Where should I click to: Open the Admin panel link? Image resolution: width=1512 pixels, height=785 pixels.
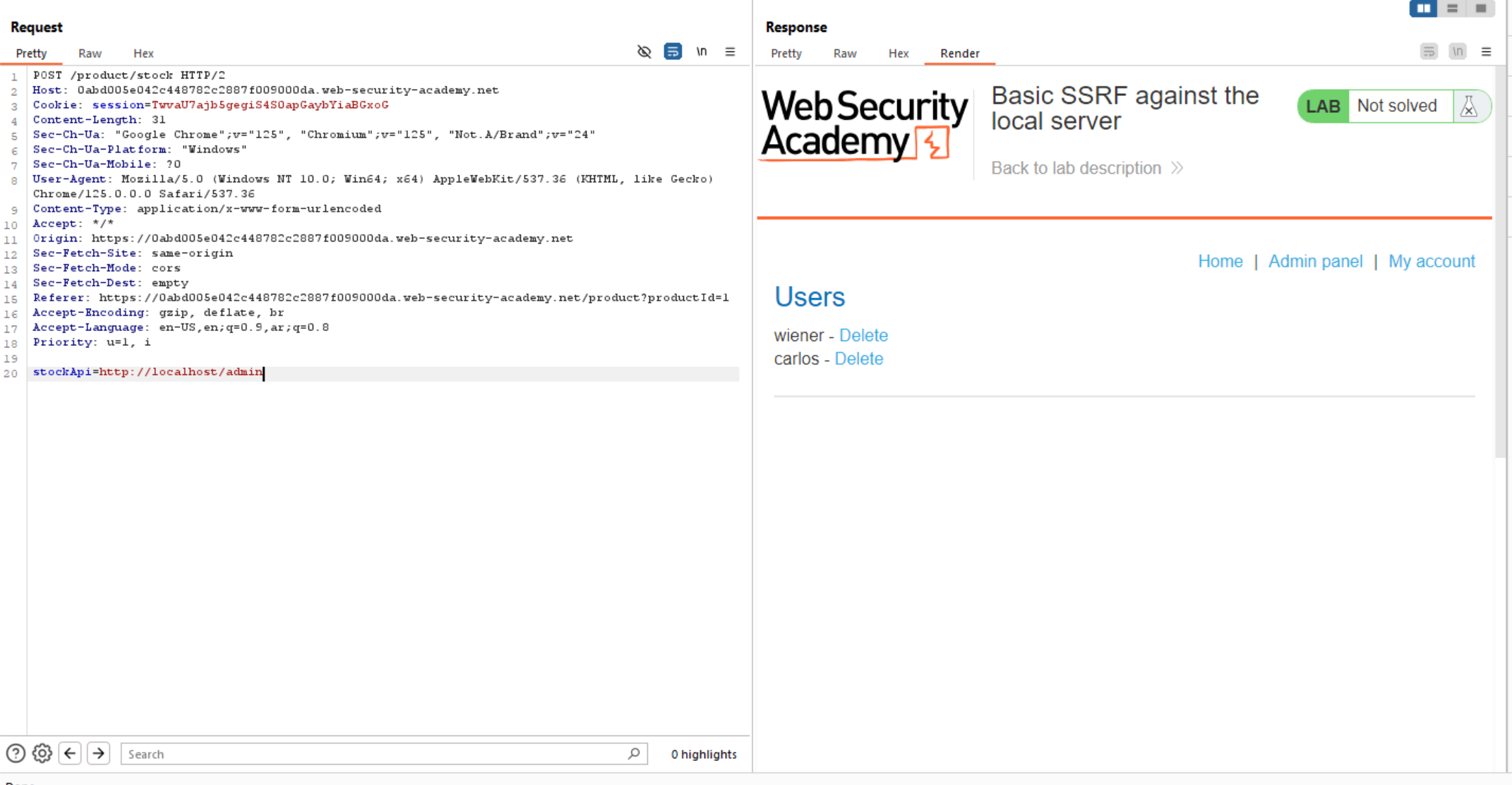pos(1315,261)
